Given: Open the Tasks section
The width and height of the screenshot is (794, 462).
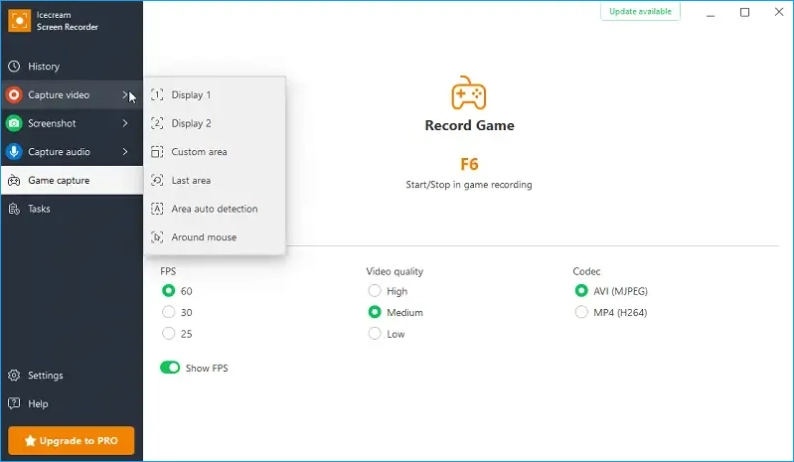Looking at the screenshot, I should 72,209.
